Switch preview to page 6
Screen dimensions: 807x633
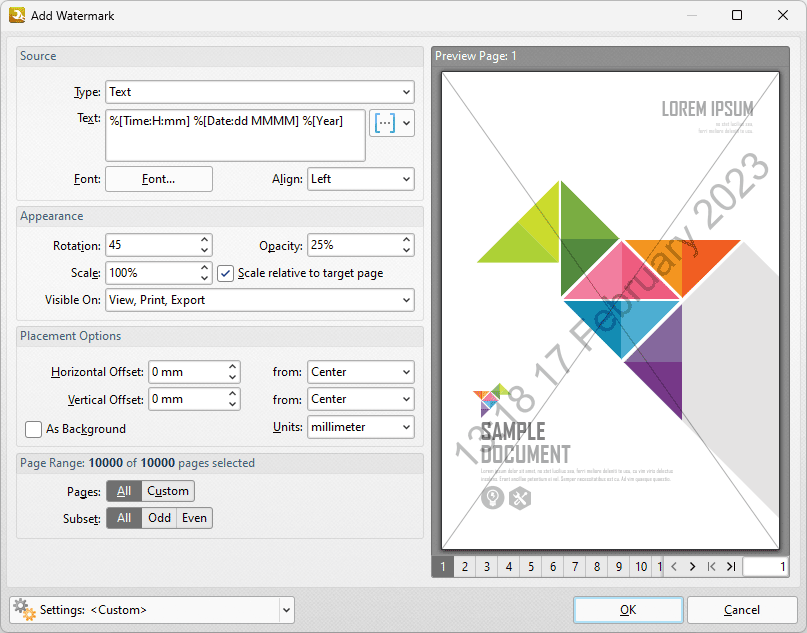553,567
